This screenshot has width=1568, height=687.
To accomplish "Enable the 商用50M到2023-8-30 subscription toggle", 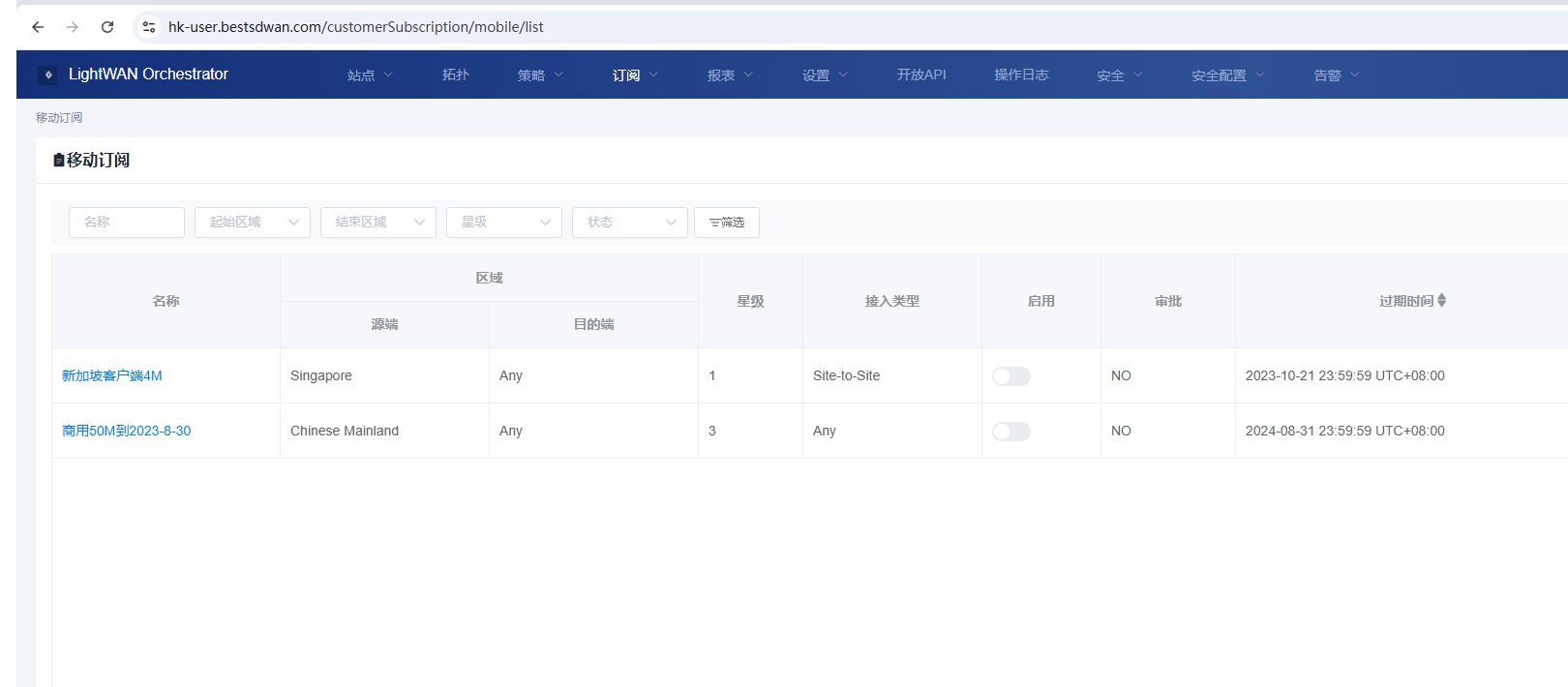I will point(1010,432).
